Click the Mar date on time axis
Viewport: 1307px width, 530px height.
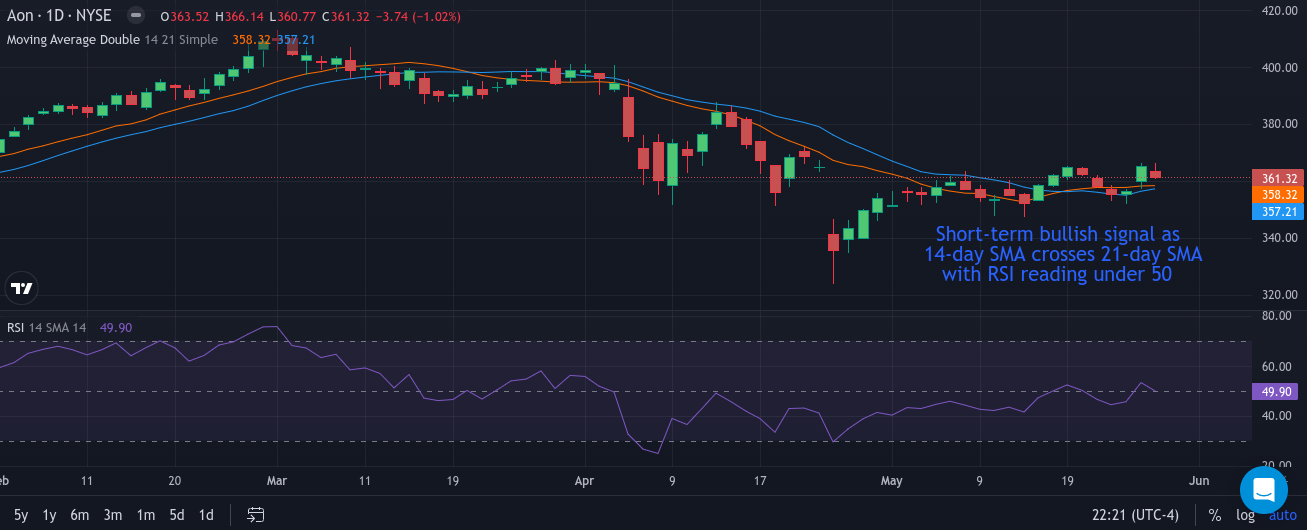click(x=276, y=481)
